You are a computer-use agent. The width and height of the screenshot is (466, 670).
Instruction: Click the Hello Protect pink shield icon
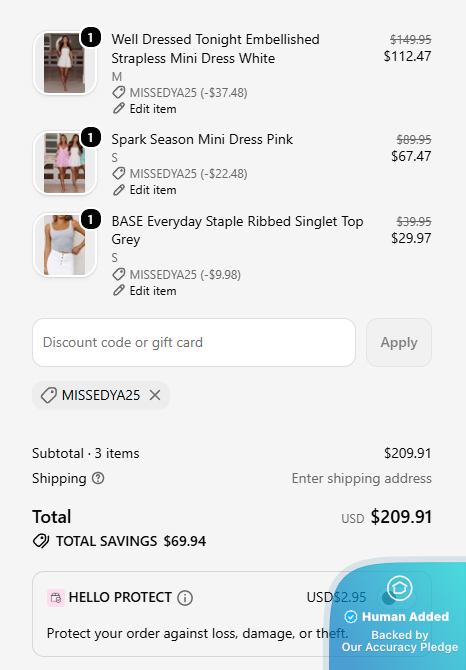click(56, 598)
